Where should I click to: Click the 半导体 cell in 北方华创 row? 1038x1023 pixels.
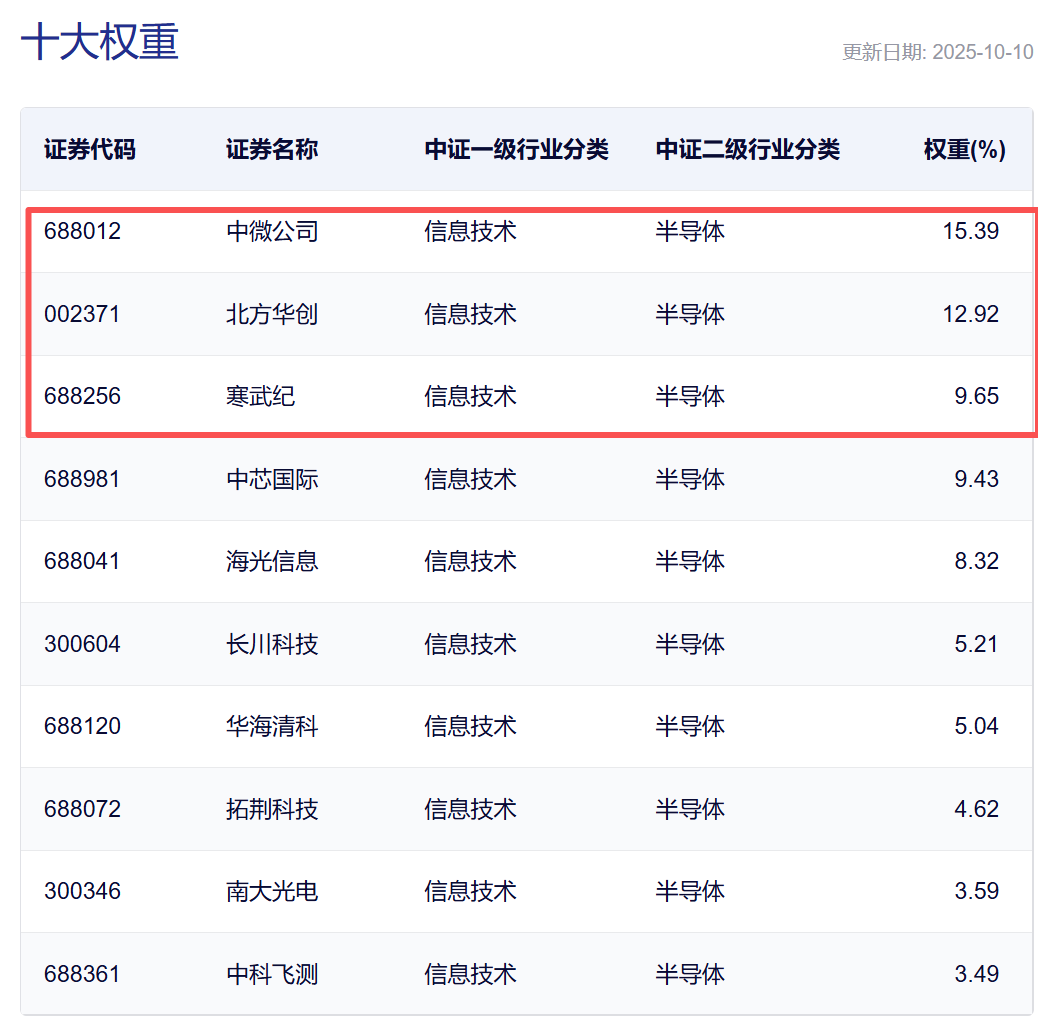pyautogui.click(x=690, y=314)
